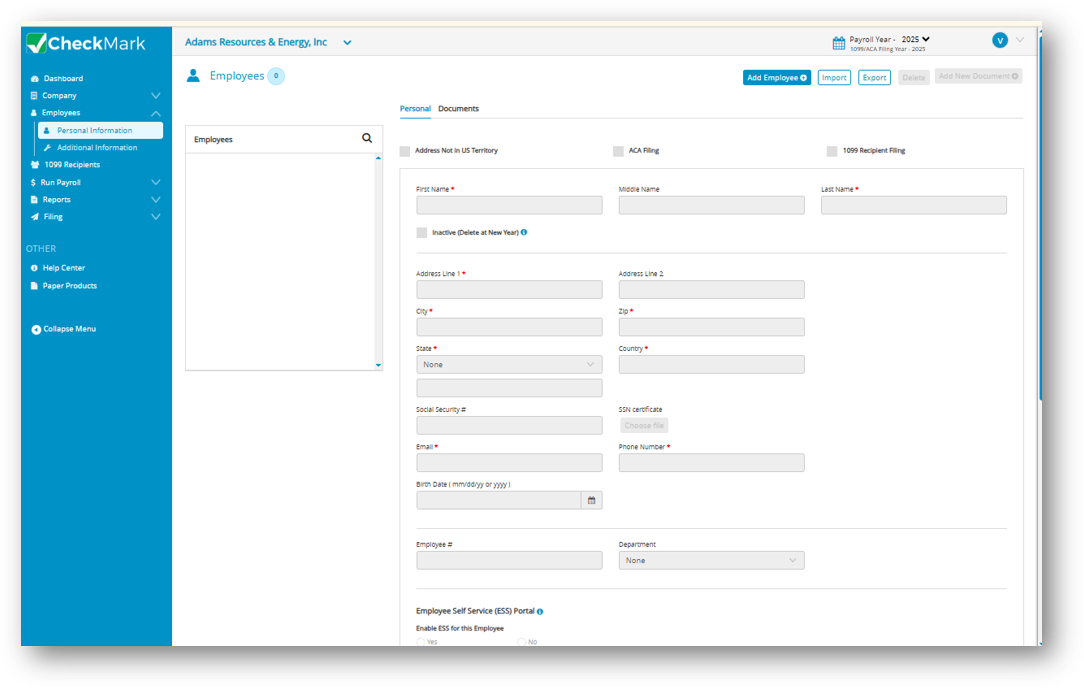Click the Employees header person icon

click(194, 75)
